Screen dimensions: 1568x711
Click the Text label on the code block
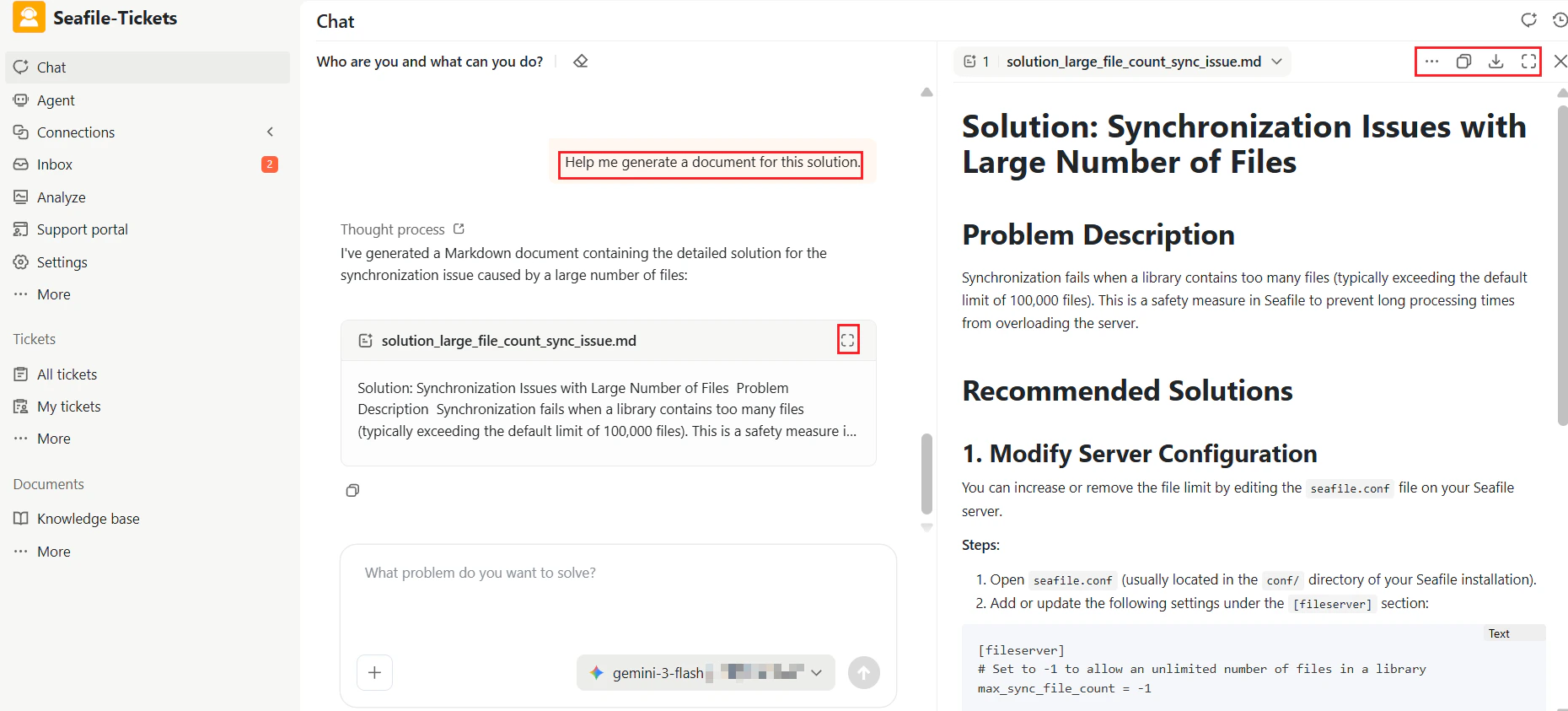pyautogui.click(x=1499, y=633)
